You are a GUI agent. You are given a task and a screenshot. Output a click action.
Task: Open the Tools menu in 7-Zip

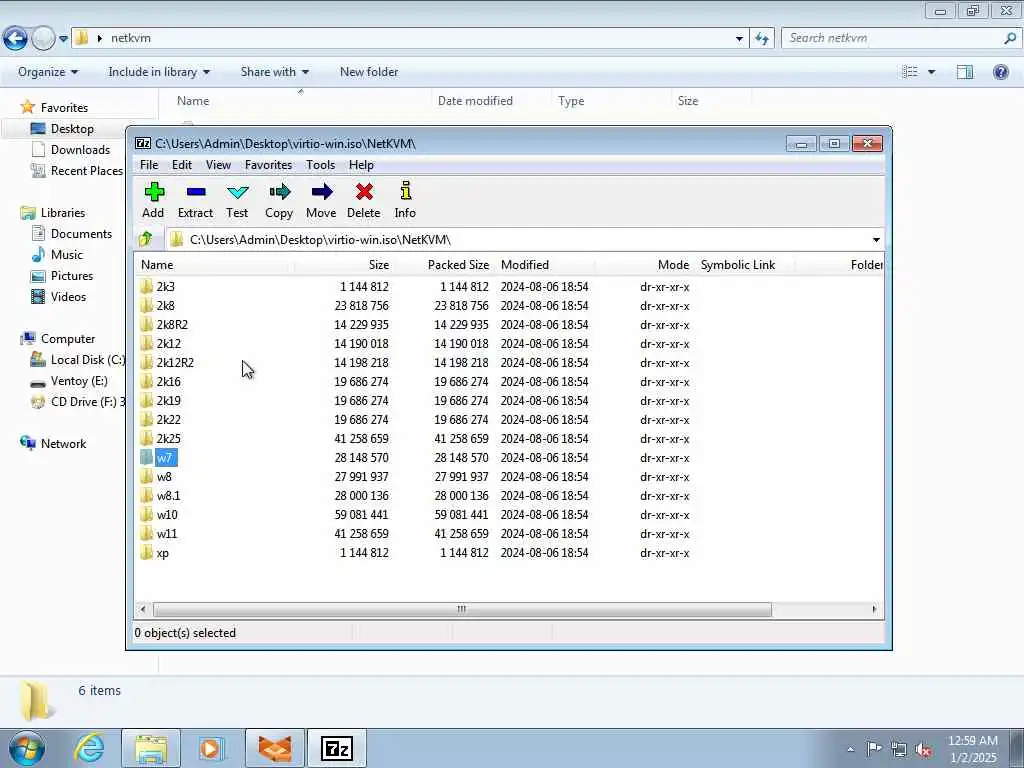(x=320, y=165)
